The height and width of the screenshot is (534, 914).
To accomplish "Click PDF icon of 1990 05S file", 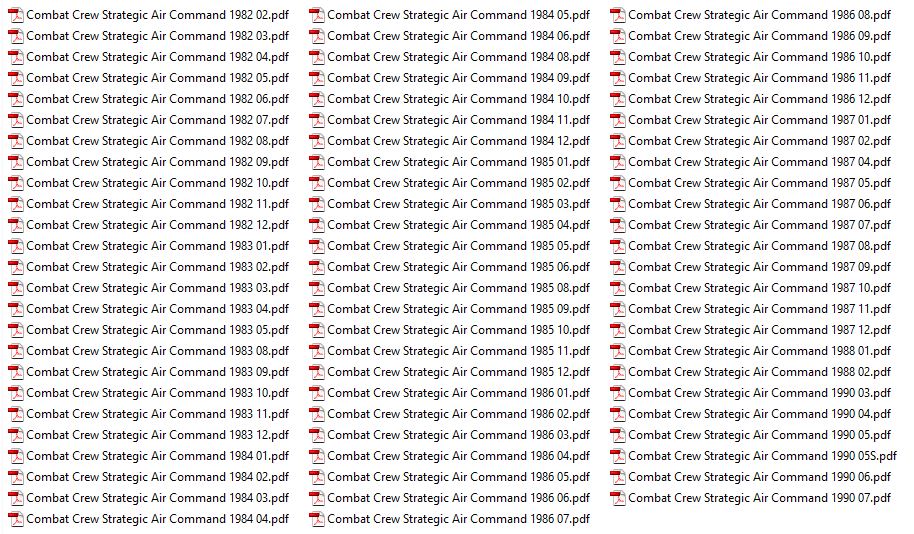I will [618, 456].
